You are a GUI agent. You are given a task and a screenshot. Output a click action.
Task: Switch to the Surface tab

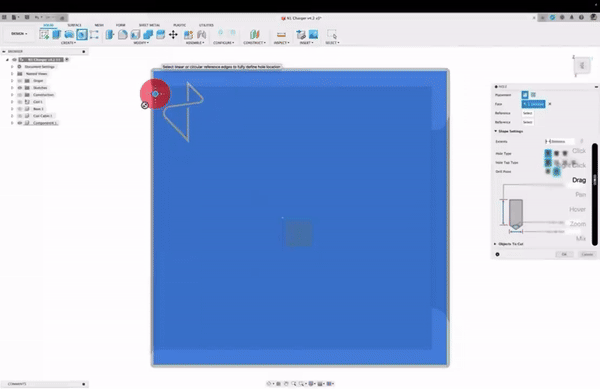coord(74,25)
